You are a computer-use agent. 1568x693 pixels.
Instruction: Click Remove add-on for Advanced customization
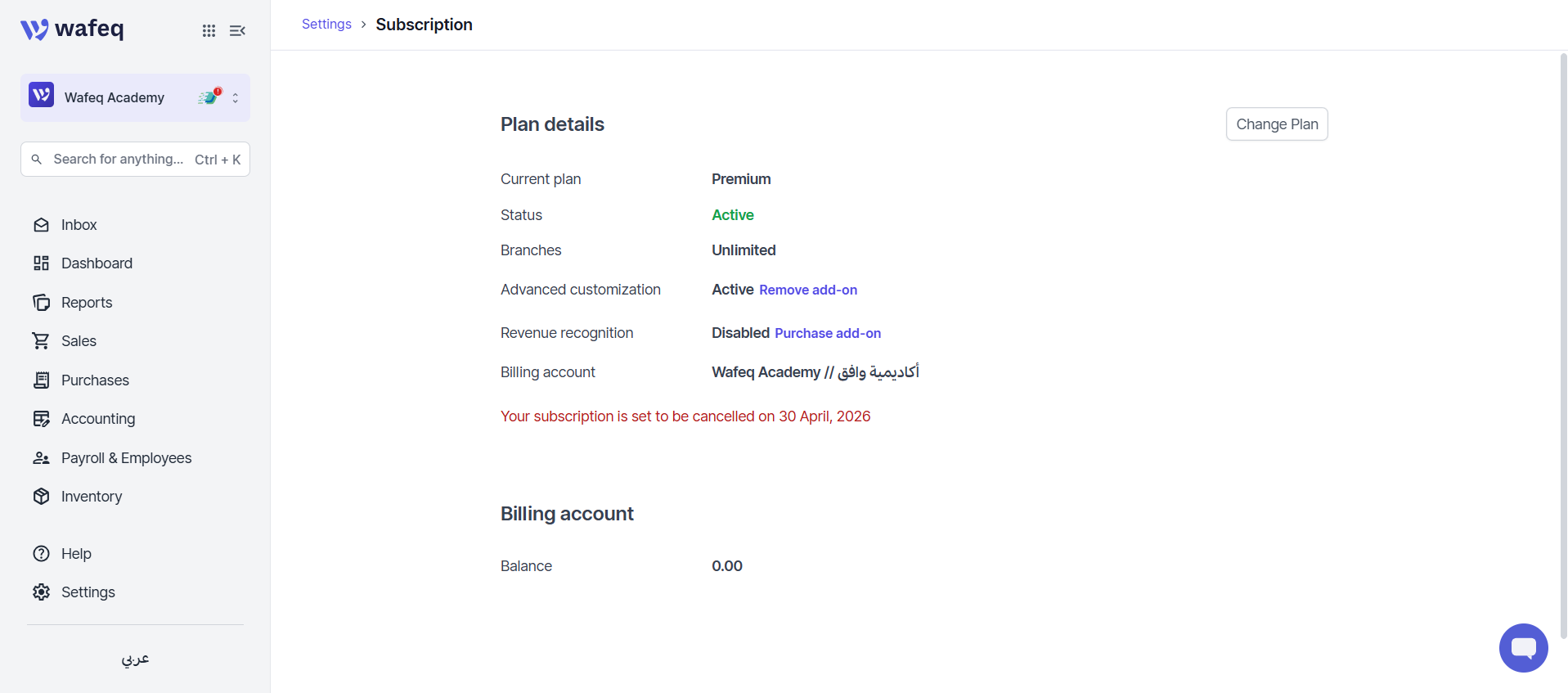pyautogui.click(x=808, y=290)
